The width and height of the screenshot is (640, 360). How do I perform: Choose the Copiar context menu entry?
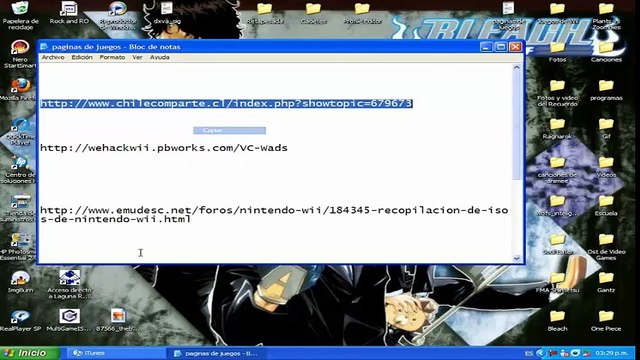tap(229, 130)
